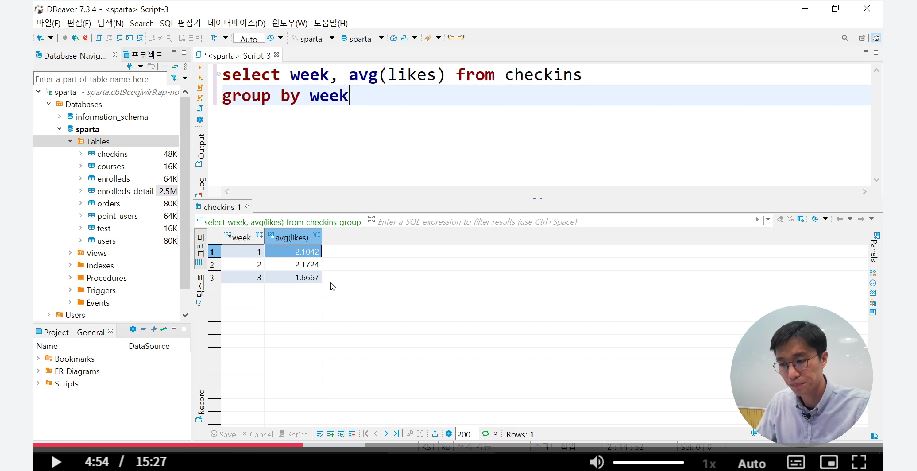Adjust the video volume slider
The width and height of the screenshot is (917, 471).
point(648,462)
